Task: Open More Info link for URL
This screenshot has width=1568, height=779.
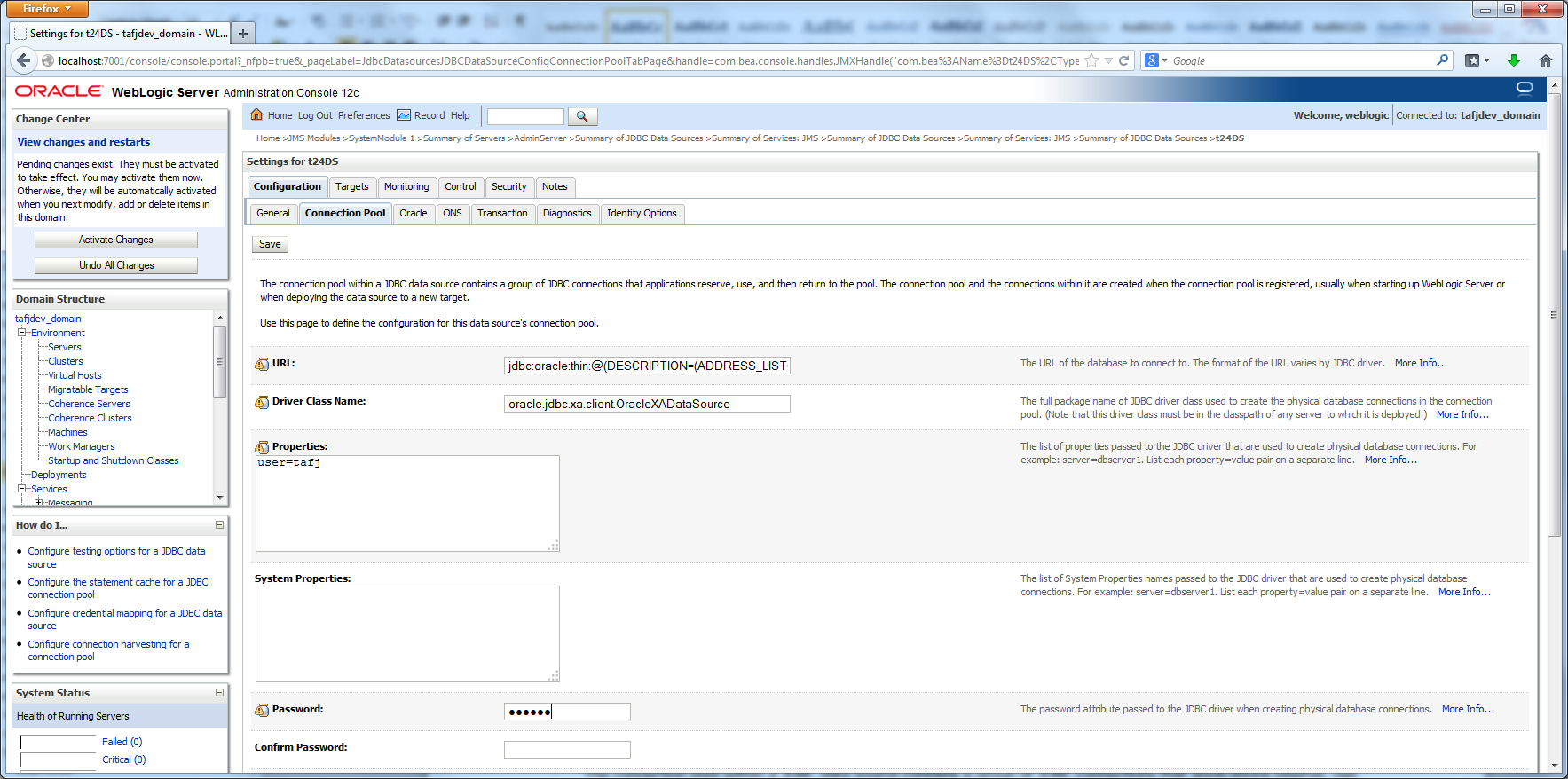Action: [x=1421, y=363]
